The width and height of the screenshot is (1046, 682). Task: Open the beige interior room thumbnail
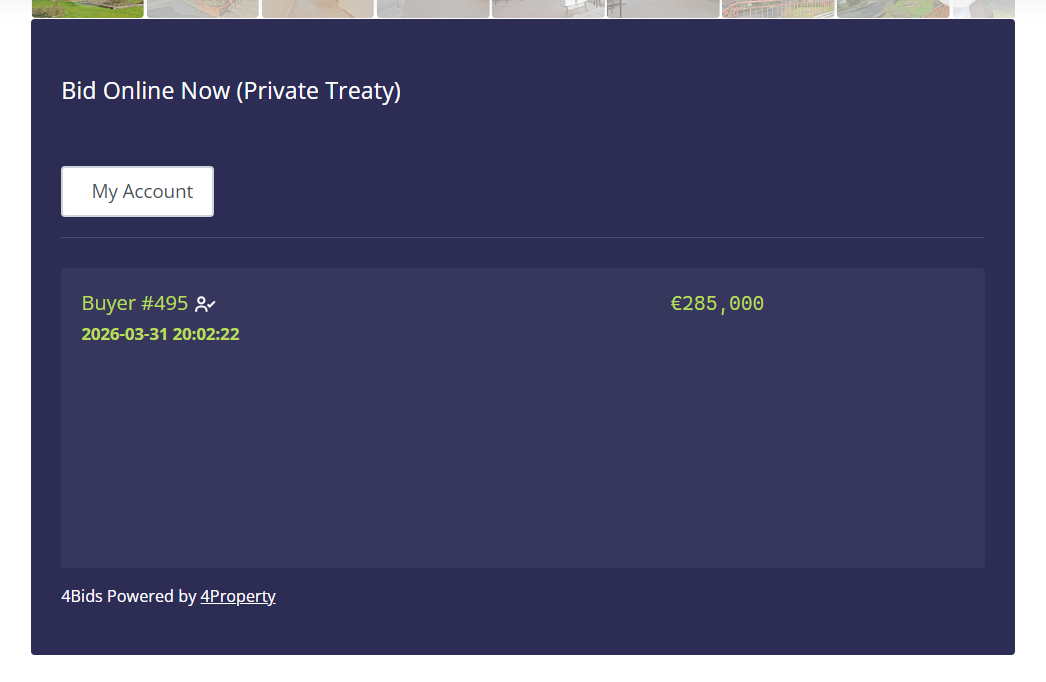(318, 8)
